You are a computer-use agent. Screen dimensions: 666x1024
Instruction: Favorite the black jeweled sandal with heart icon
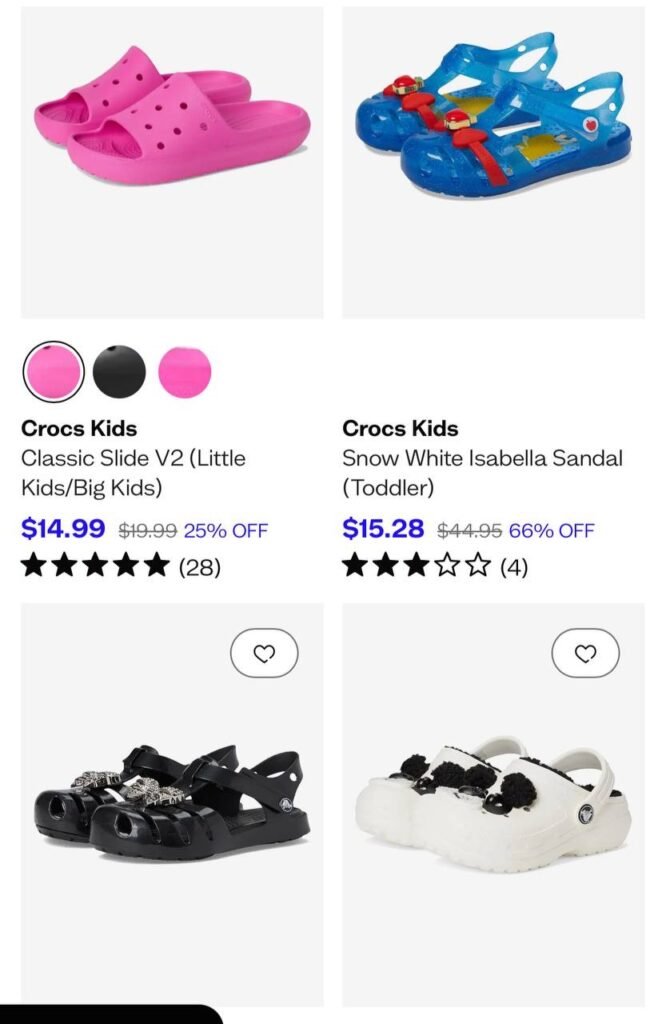pos(264,653)
